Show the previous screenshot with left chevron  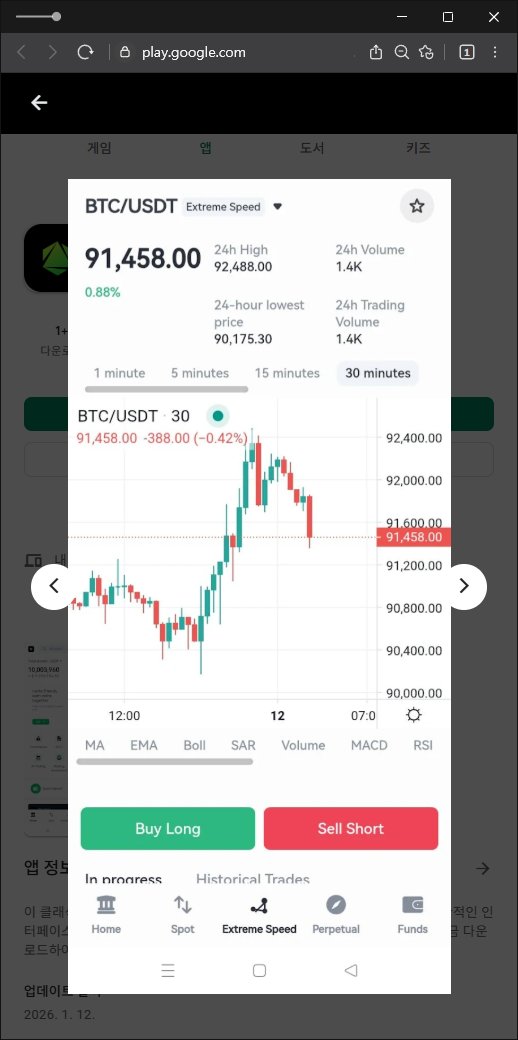54,586
